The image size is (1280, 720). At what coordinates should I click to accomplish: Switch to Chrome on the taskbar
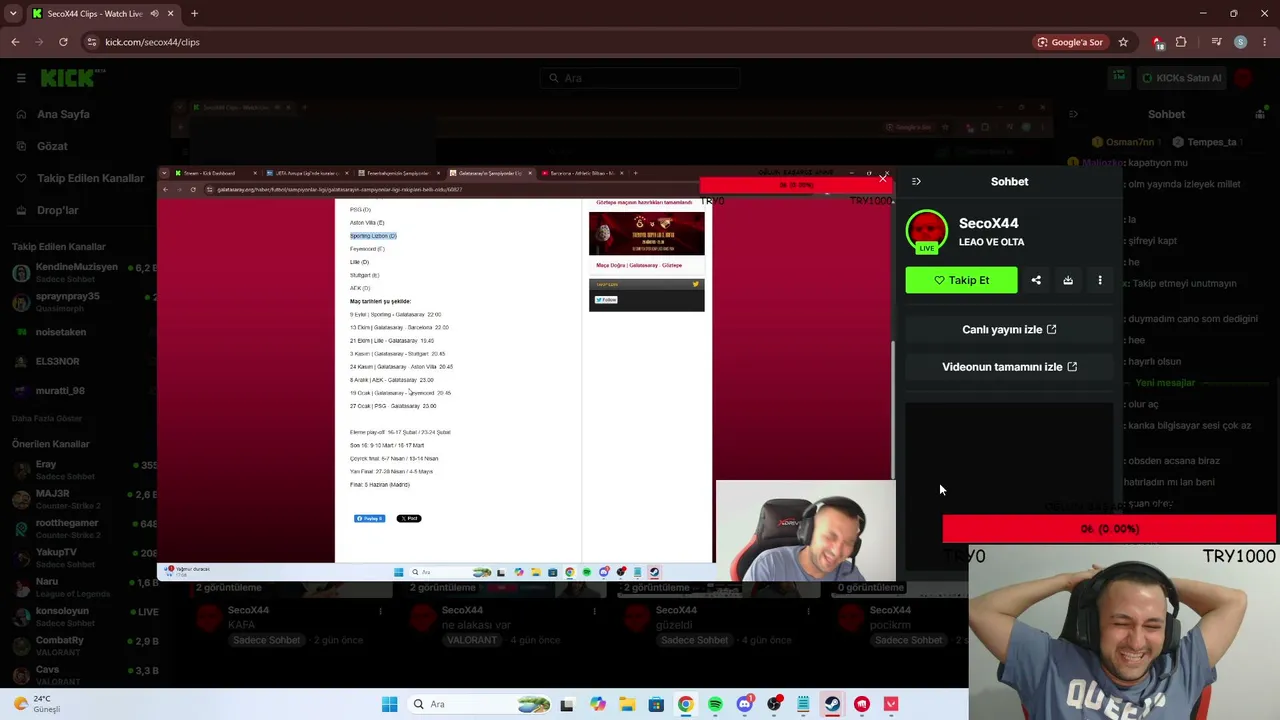point(685,704)
